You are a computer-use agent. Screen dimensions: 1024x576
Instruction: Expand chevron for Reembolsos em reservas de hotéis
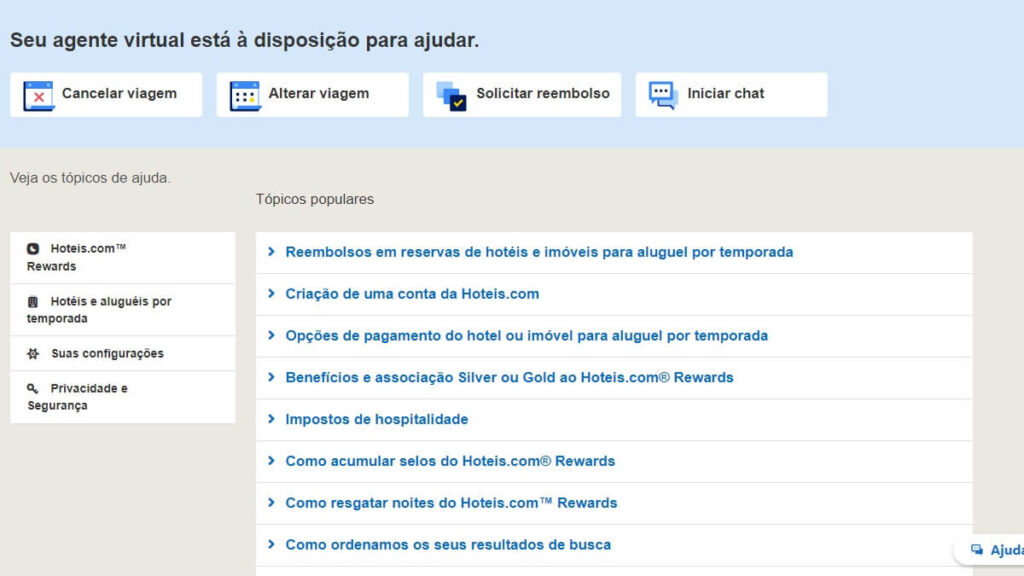click(272, 251)
